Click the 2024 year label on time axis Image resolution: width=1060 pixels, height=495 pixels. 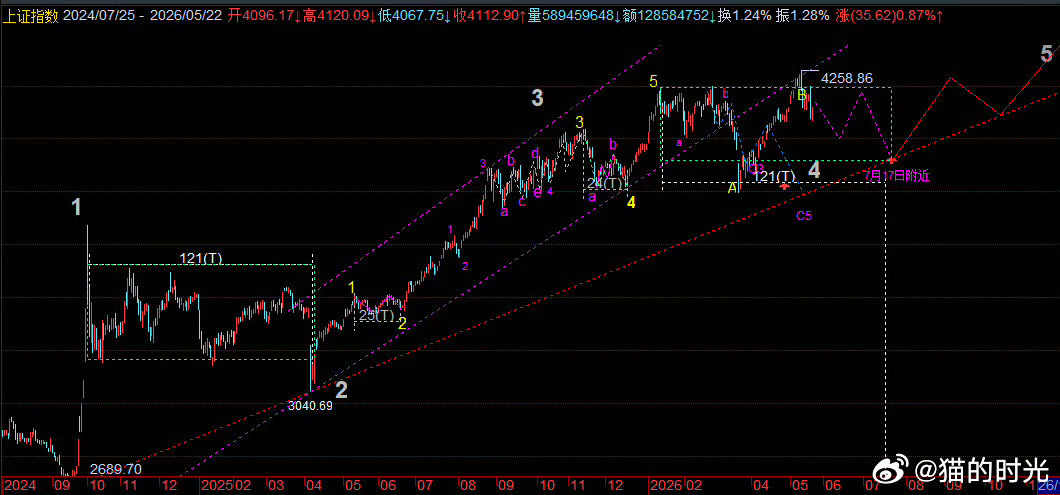coord(20,486)
